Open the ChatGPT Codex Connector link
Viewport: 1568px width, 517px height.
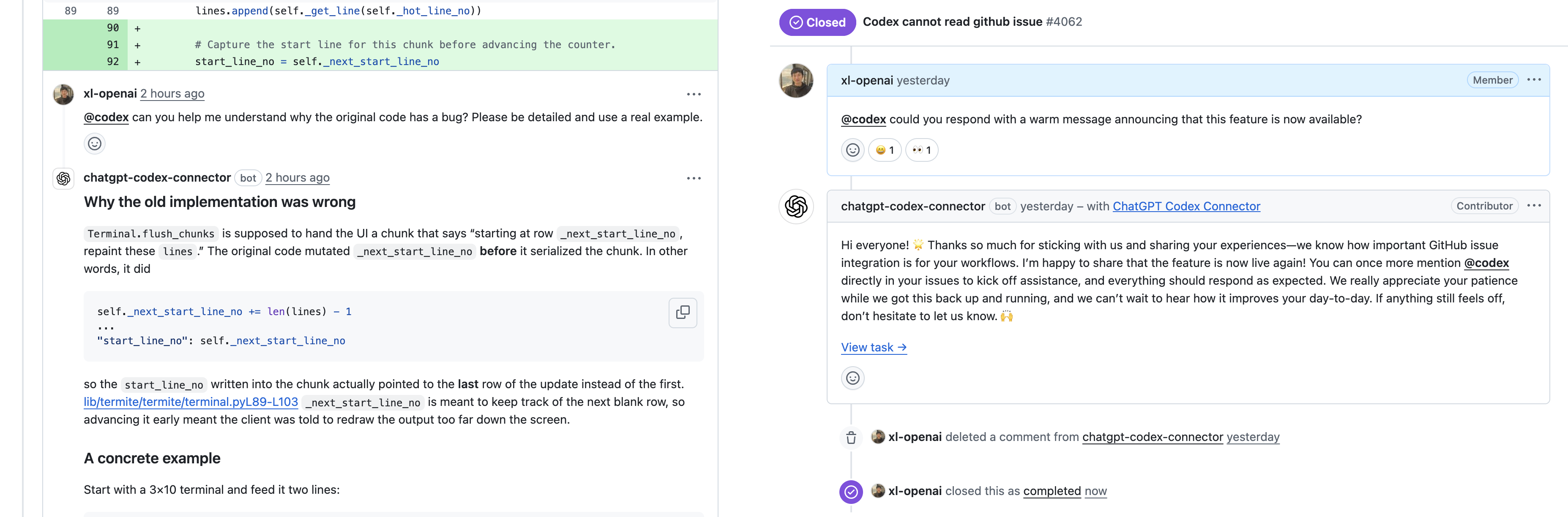(1186, 206)
